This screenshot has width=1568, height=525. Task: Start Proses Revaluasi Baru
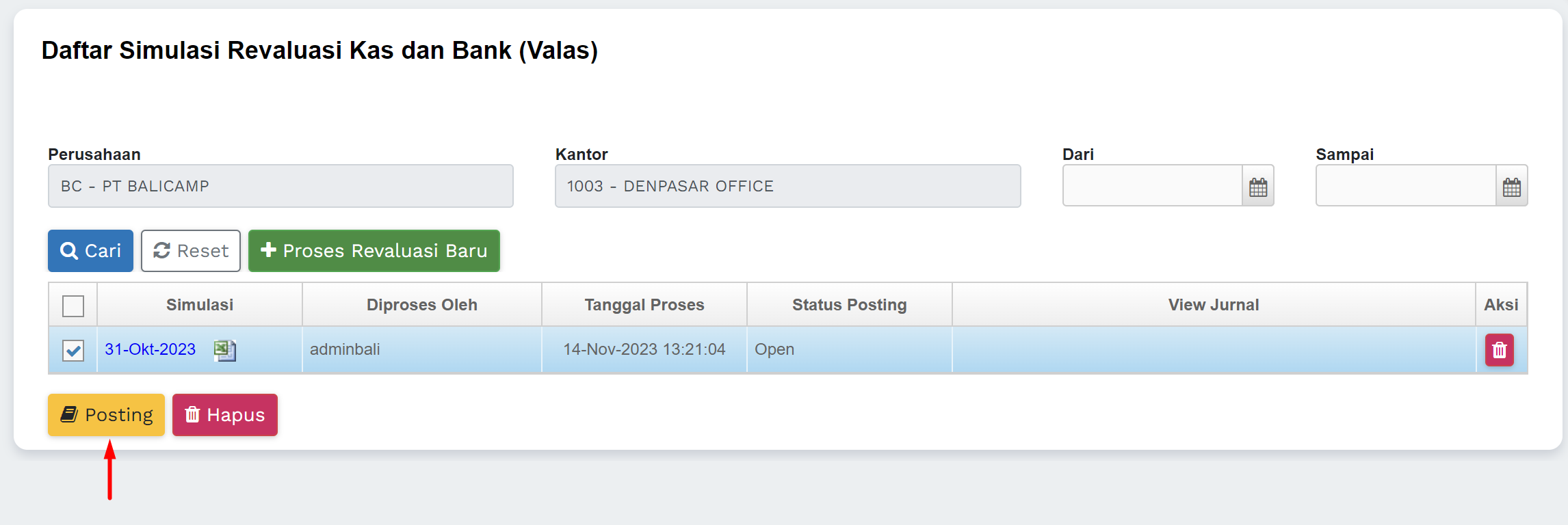click(x=374, y=251)
